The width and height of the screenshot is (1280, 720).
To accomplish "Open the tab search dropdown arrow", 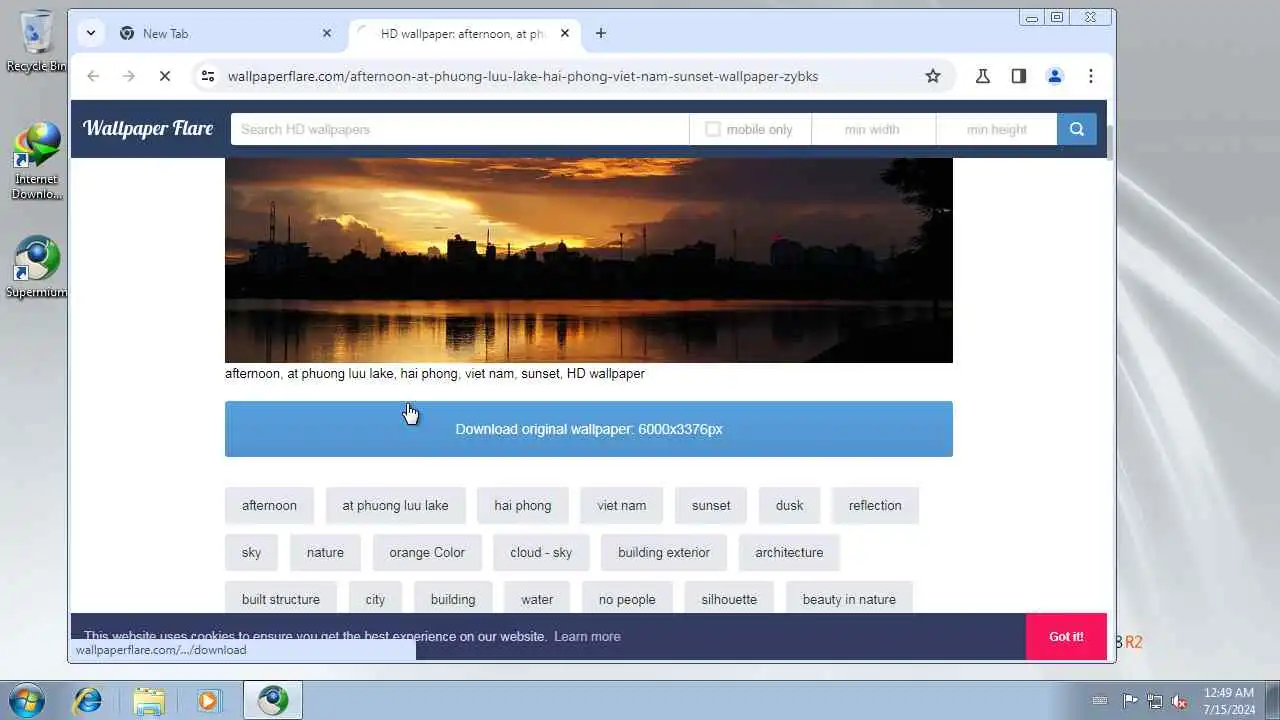I will pyautogui.click(x=91, y=33).
